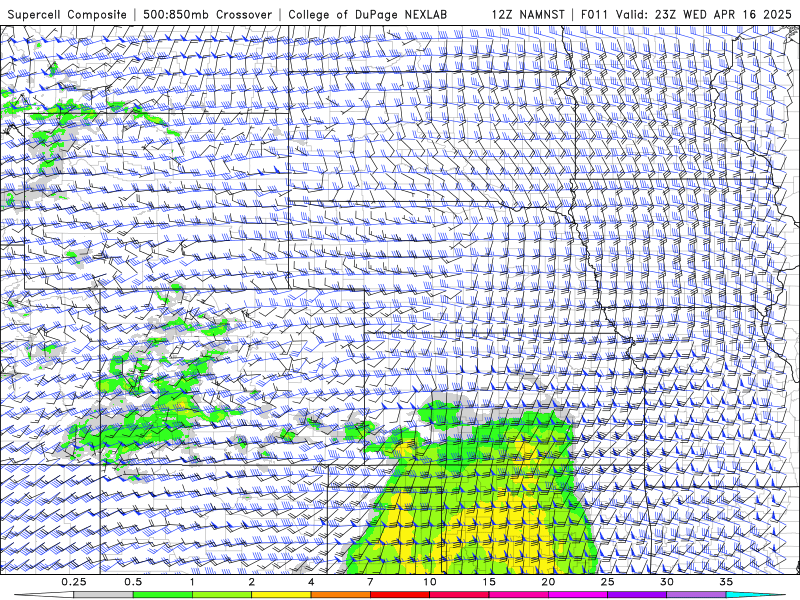Click the 0.5 legend value

(x=133, y=582)
